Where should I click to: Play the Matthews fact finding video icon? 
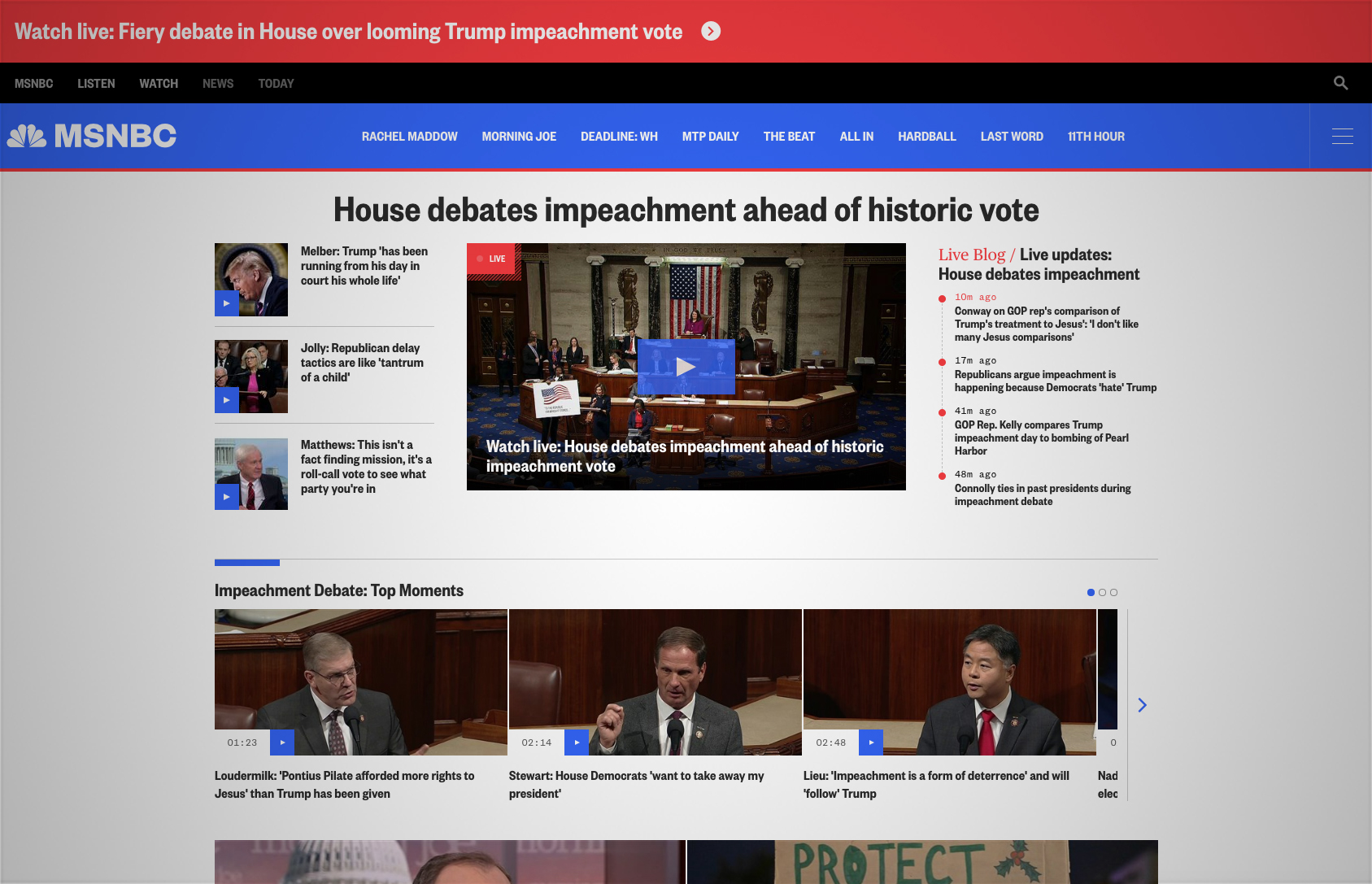(227, 497)
